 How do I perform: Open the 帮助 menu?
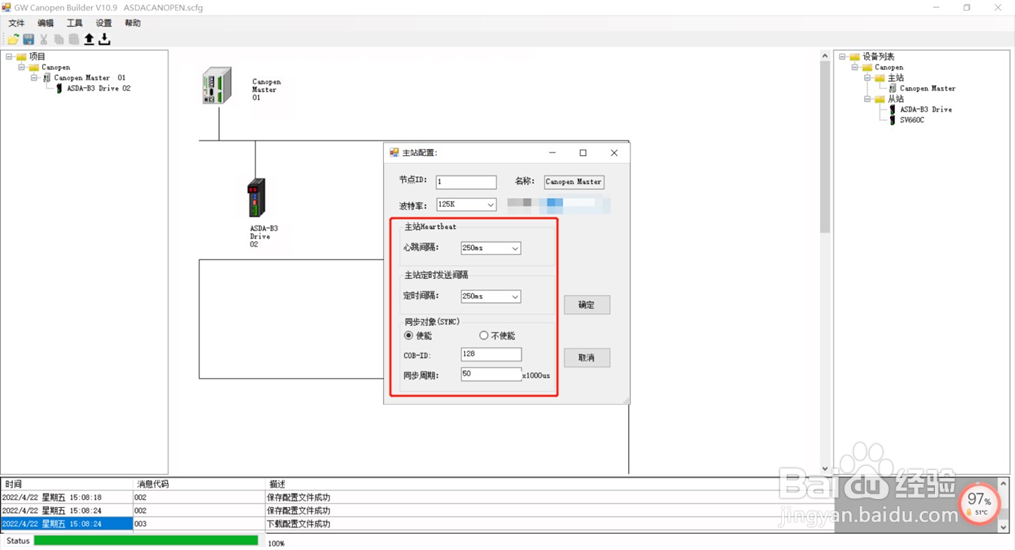click(x=133, y=23)
